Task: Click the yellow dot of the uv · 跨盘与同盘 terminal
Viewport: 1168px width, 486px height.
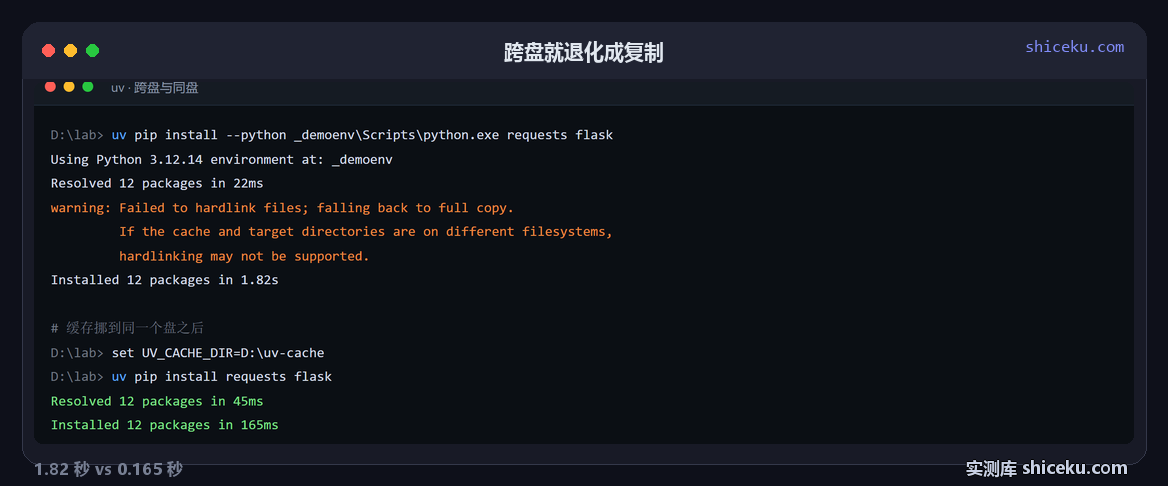Action: pos(69,86)
